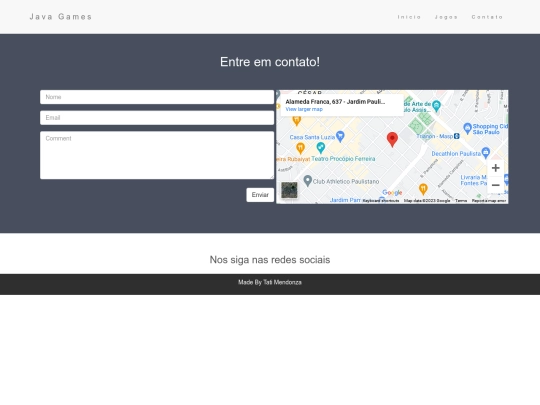540x405 pixels.
Task: Click into the Email input field
Action: [157, 118]
